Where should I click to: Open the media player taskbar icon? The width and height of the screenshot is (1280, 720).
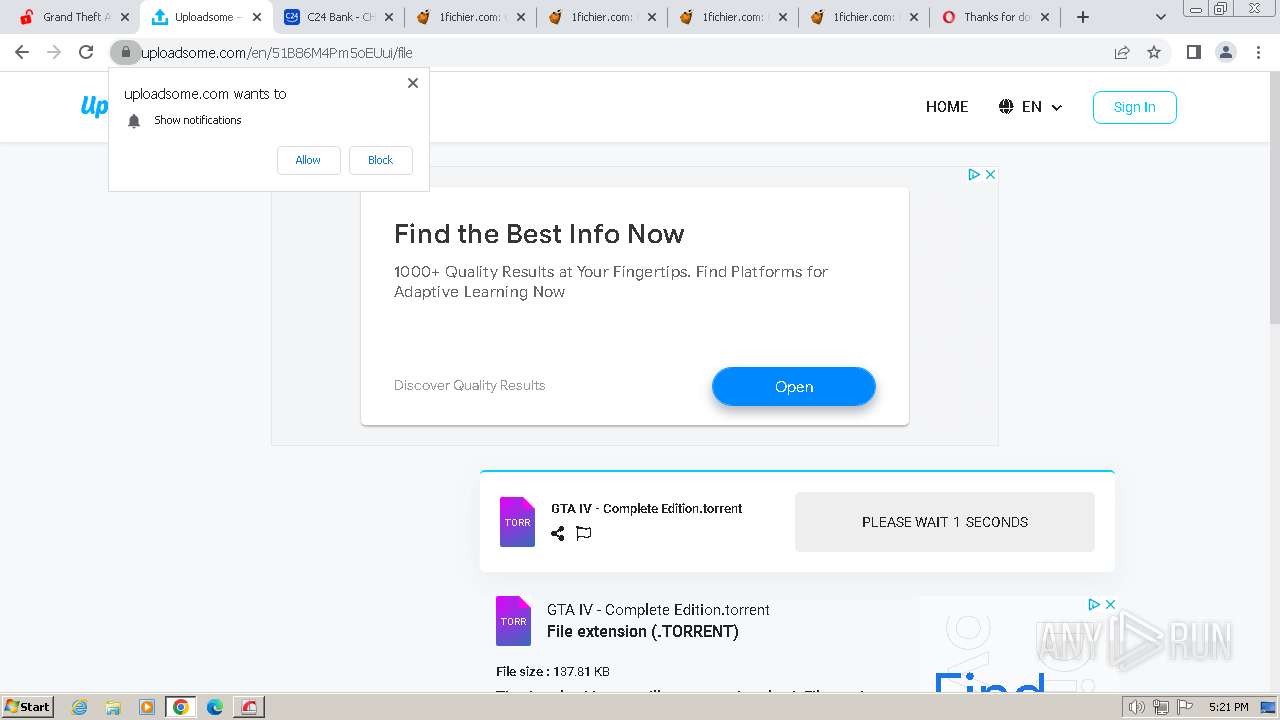147,707
